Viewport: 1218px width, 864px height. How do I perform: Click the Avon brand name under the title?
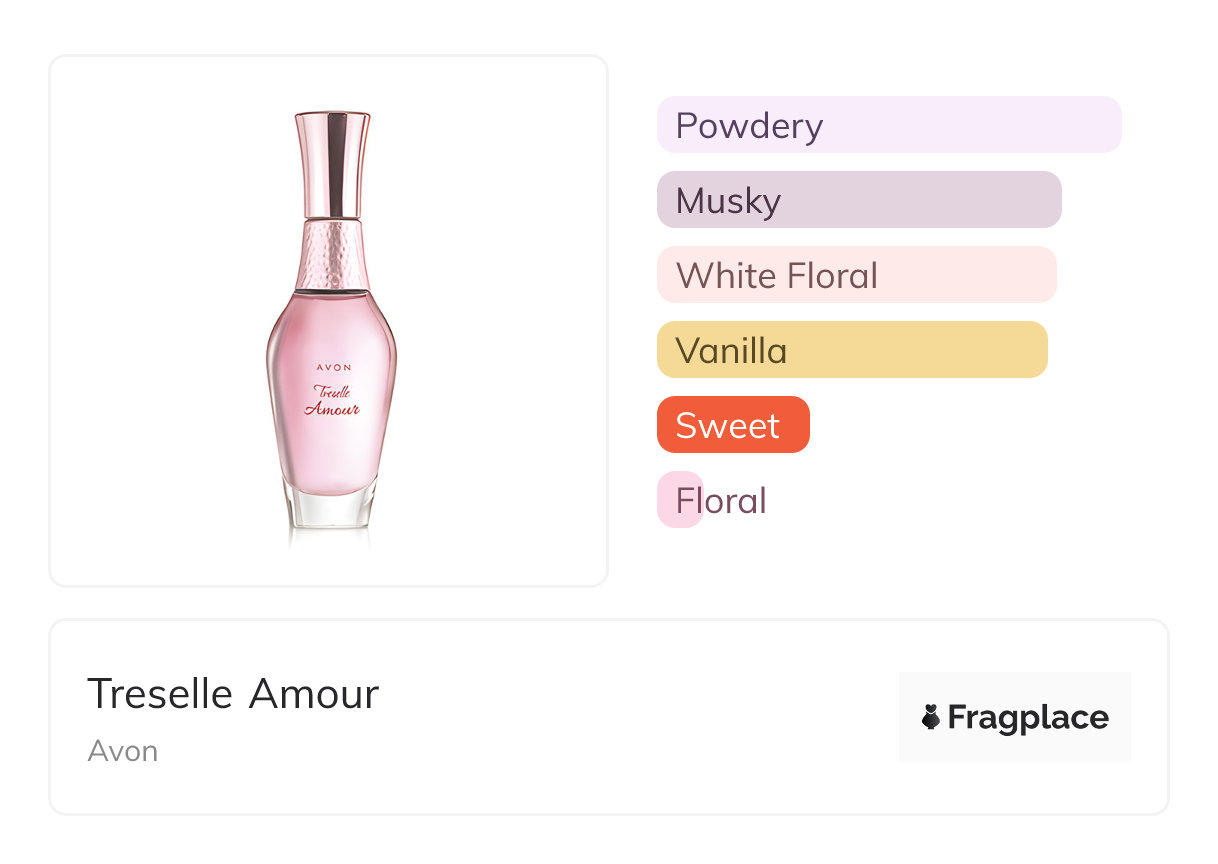pyautogui.click(x=122, y=751)
